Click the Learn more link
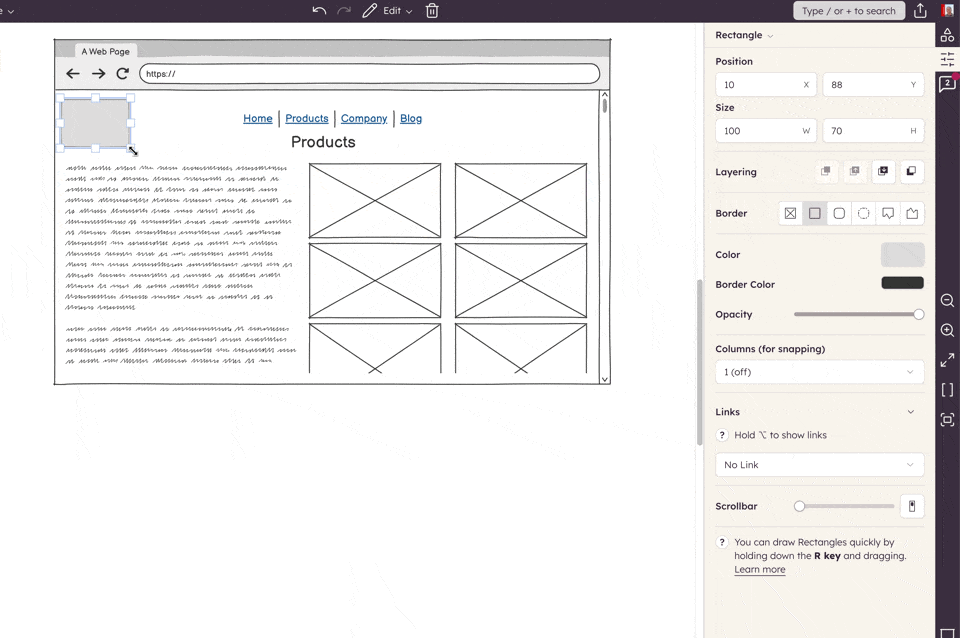The height and width of the screenshot is (638, 960). (x=759, y=570)
